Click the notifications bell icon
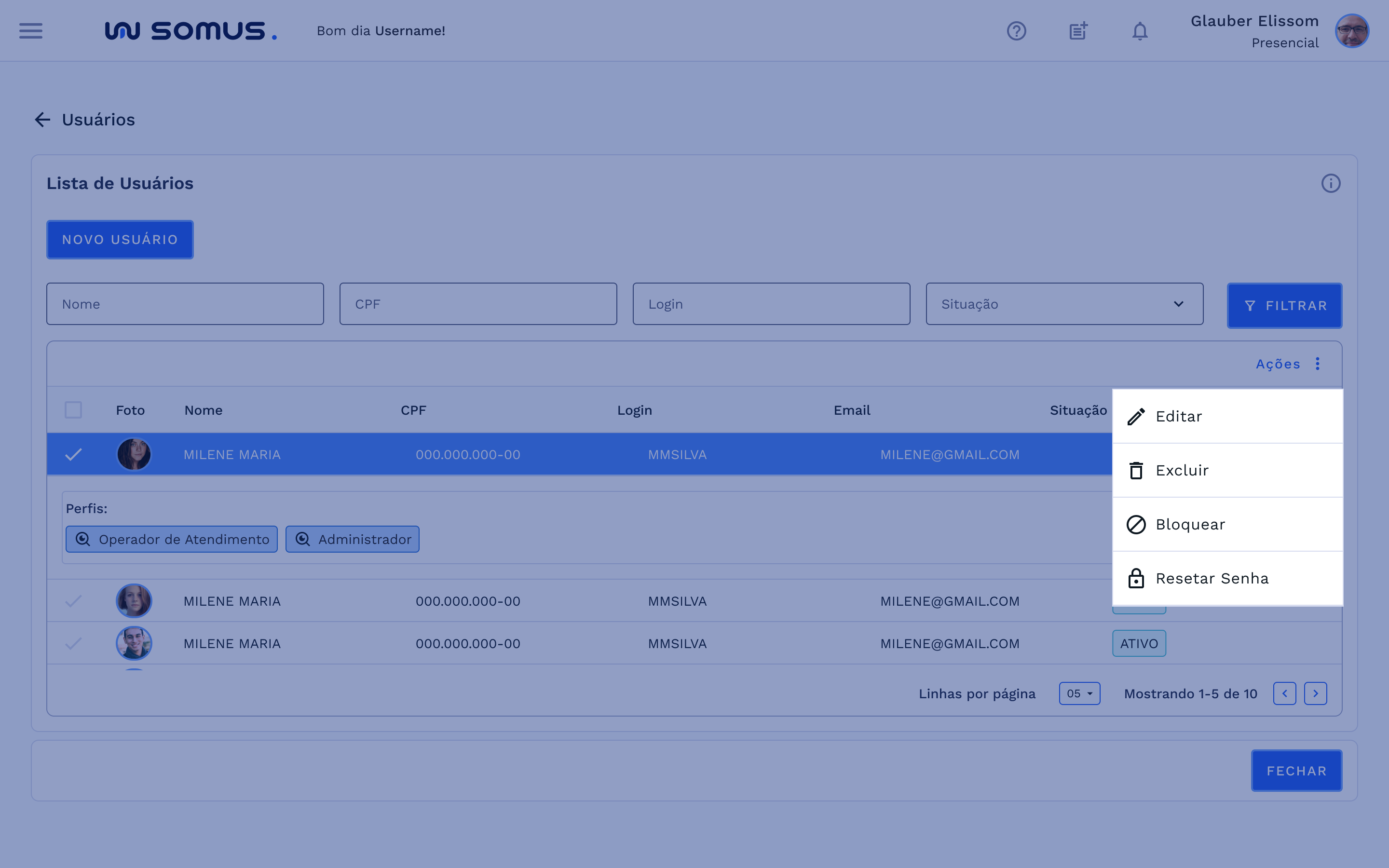Screen dimensions: 1389x868 tap(1139, 30)
